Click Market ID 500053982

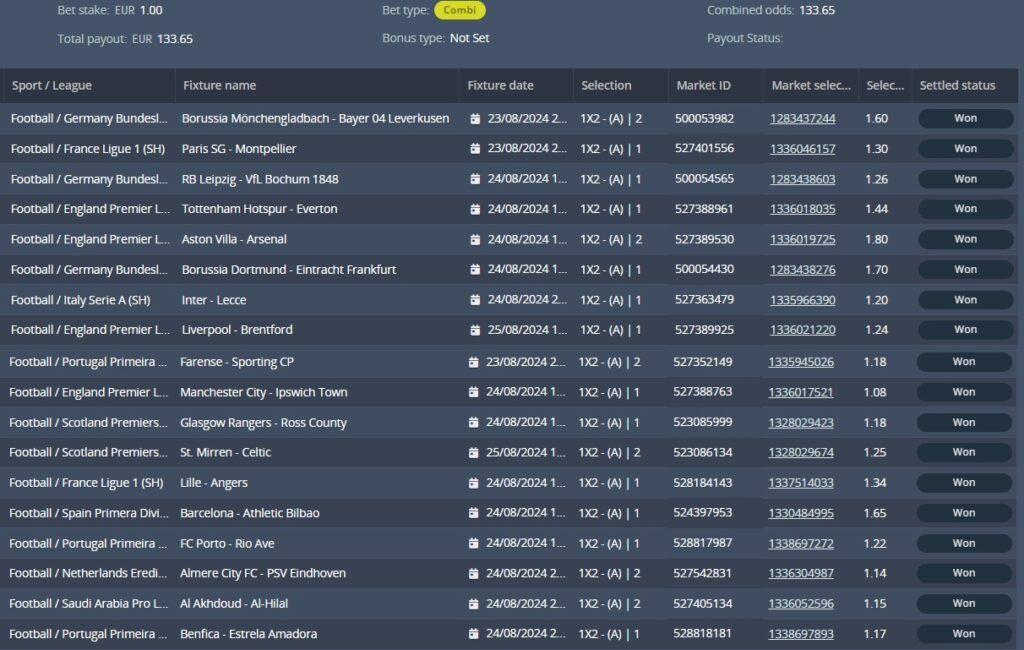(x=704, y=119)
